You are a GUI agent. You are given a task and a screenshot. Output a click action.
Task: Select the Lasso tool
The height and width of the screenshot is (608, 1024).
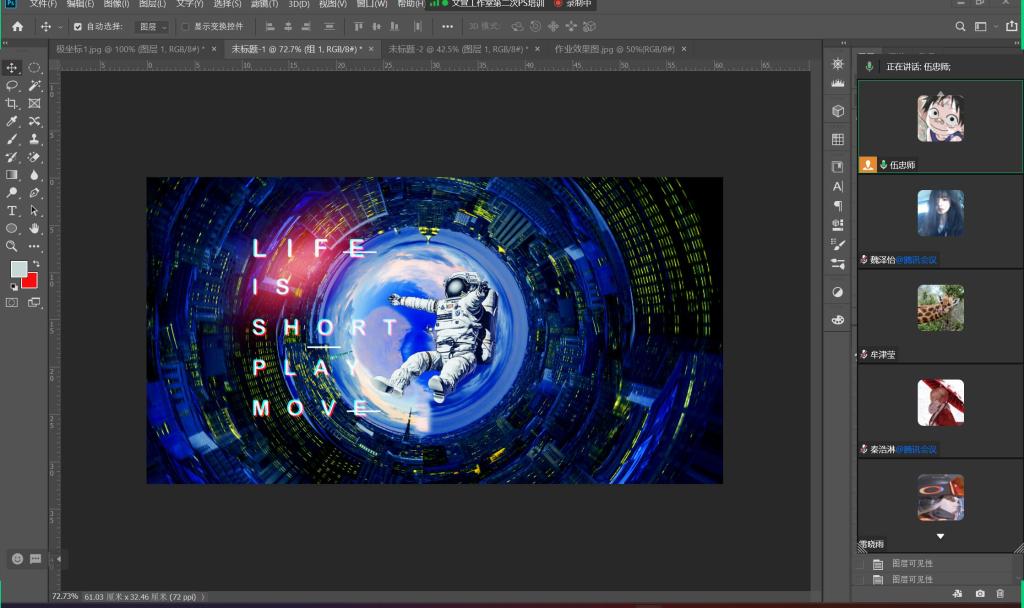12,86
